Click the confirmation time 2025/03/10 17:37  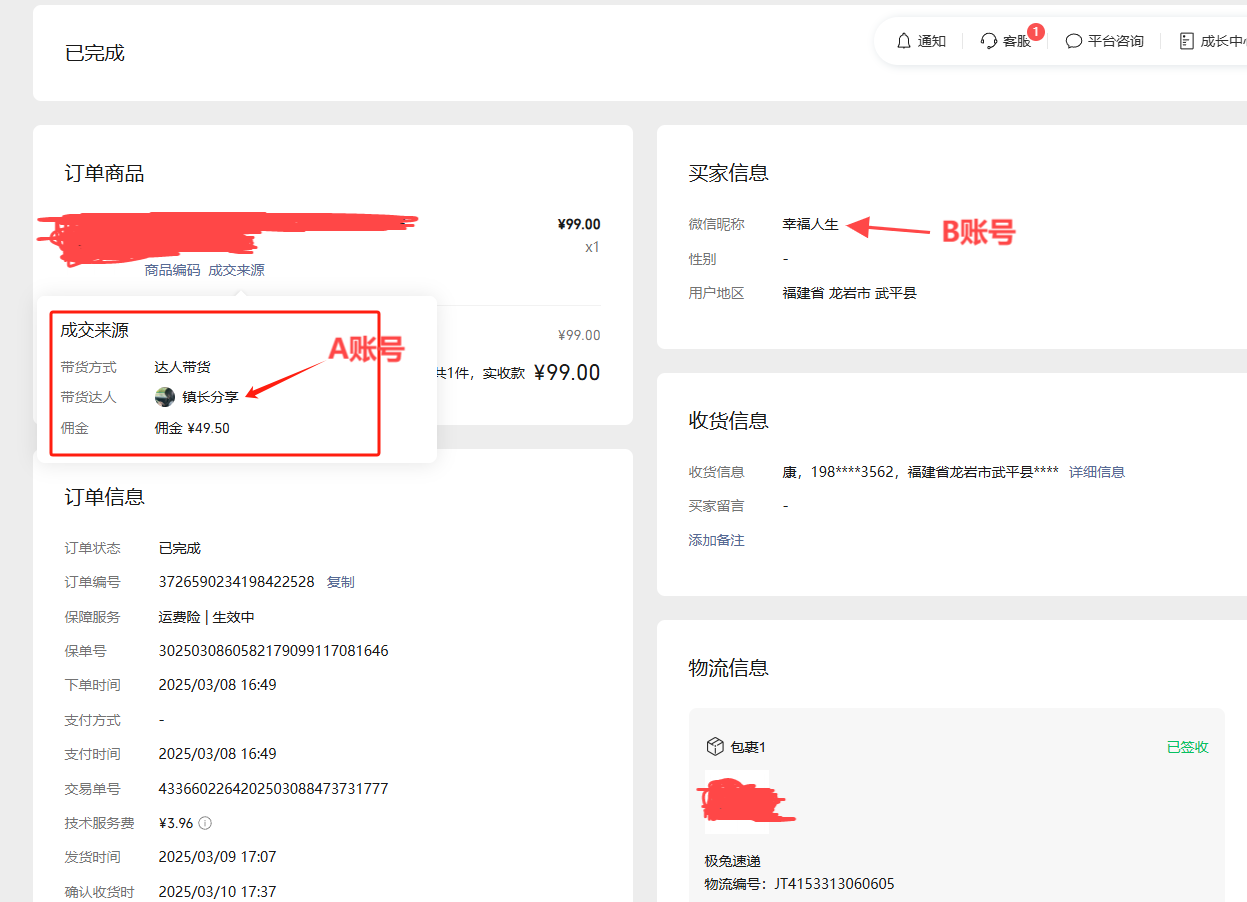tap(218, 891)
